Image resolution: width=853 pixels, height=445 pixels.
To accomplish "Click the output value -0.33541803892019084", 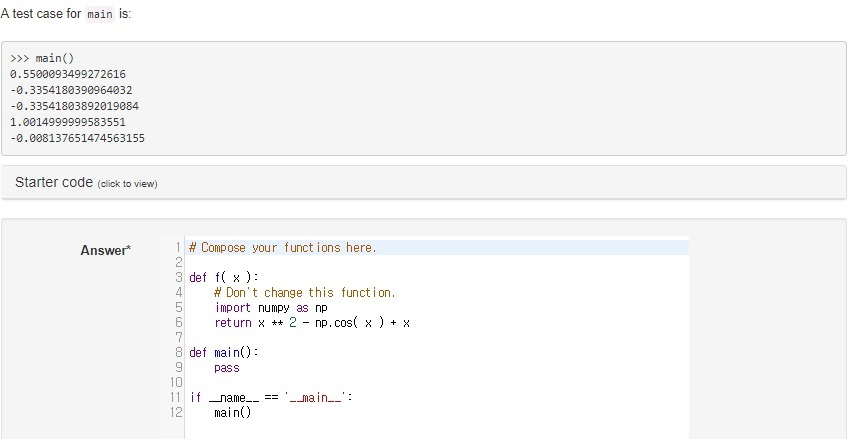I will tap(74, 106).
